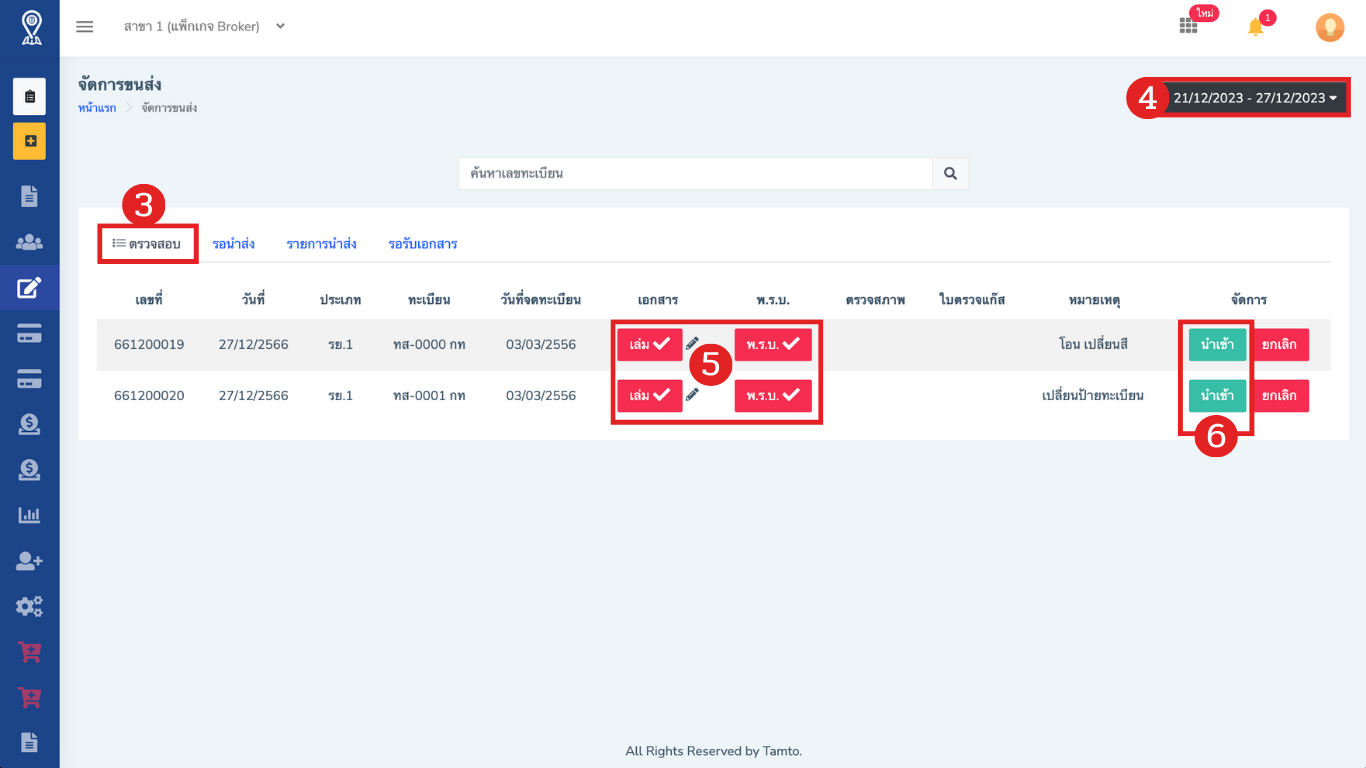This screenshot has height=768, width=1366.
Task: Open the bar chart reports sidebar icon
Action: (29, 515)
